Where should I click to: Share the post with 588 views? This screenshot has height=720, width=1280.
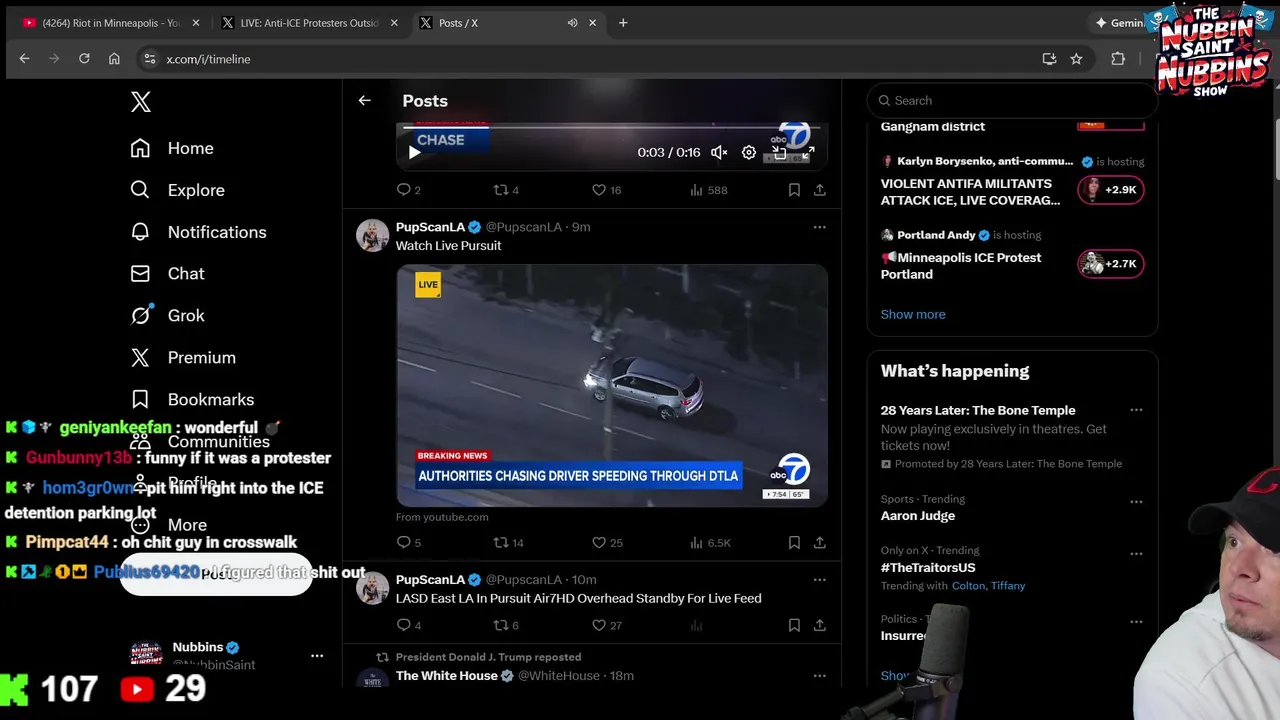click(x=820, y=190)
